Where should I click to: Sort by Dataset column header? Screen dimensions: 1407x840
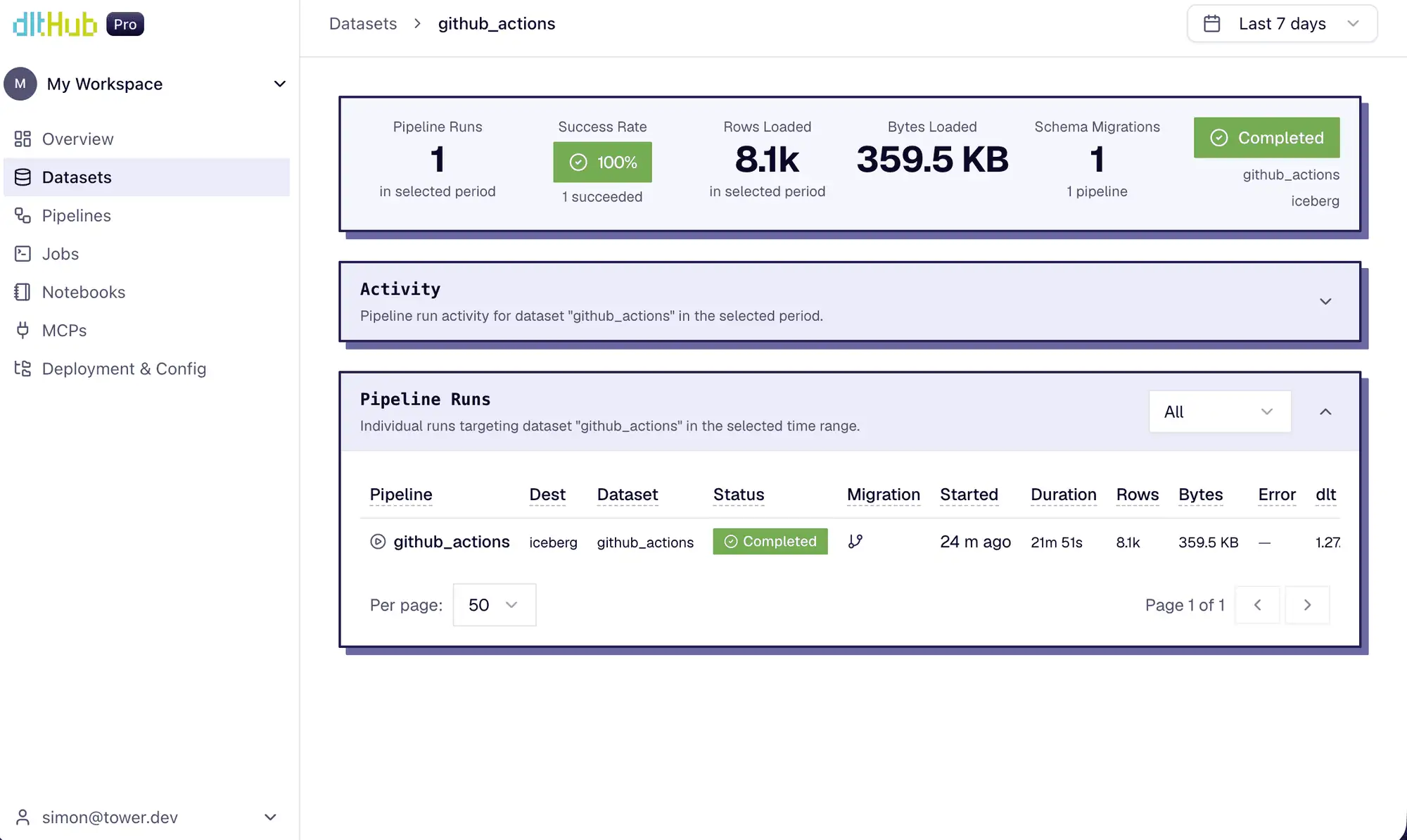coord(628,495)
